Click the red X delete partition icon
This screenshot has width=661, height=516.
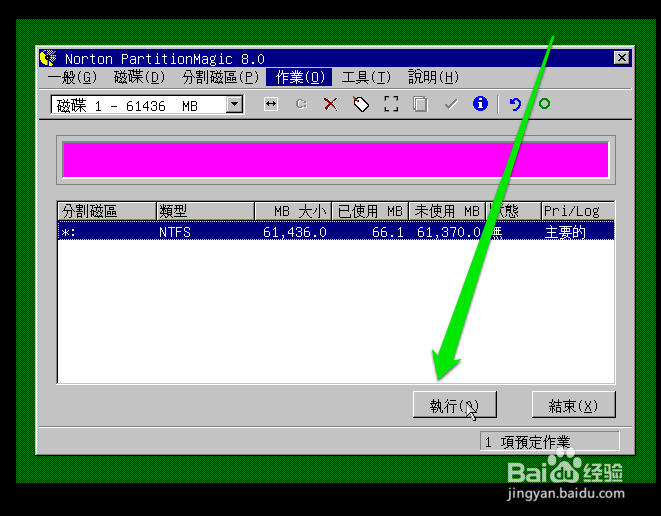coord(330,104)
